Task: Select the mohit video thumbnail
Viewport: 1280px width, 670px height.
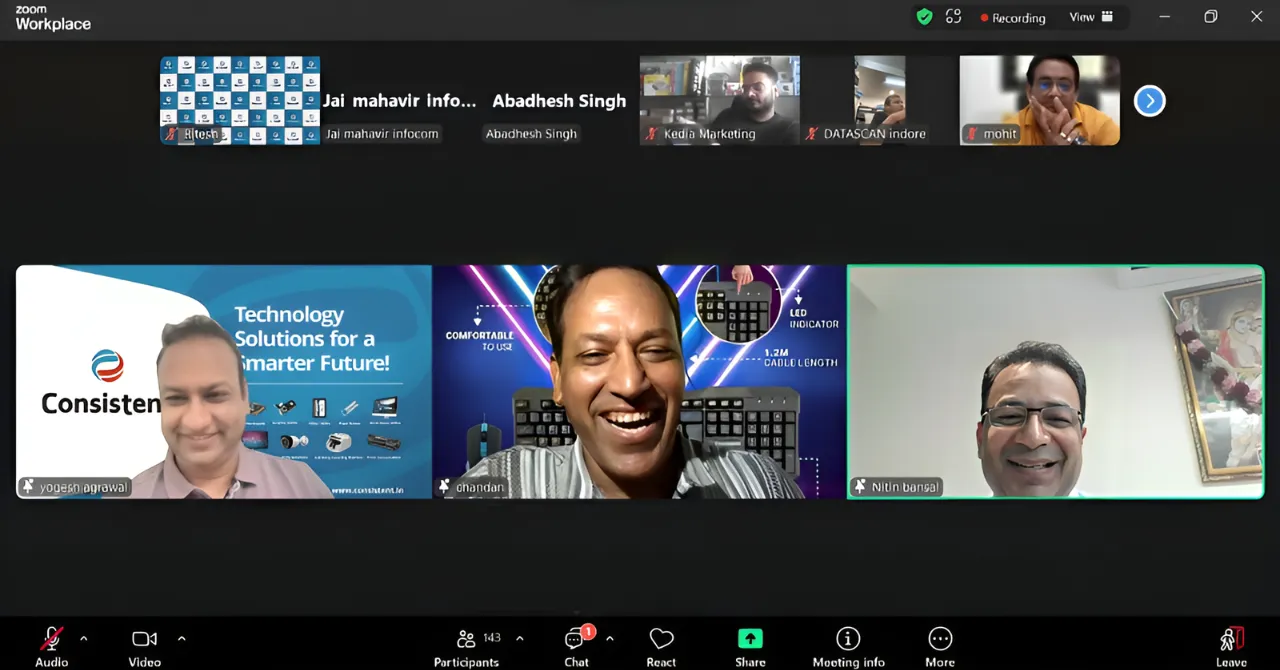Action: (x=1039, y=100)
